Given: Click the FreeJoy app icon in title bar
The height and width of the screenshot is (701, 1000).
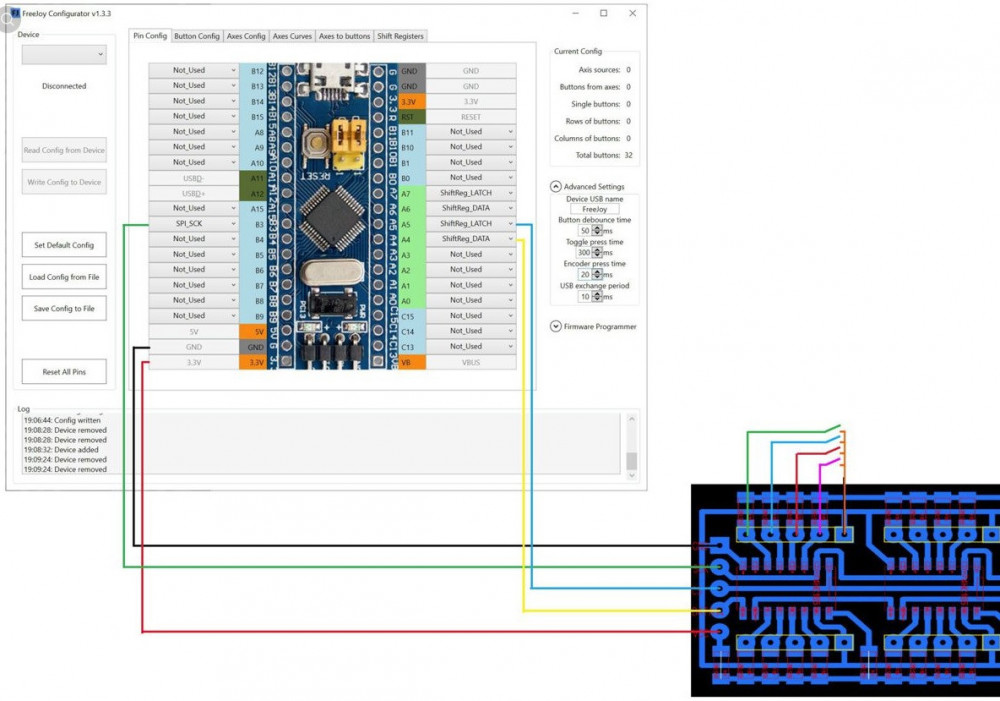Looking at the screenshot, I should [x=14, y=13].
